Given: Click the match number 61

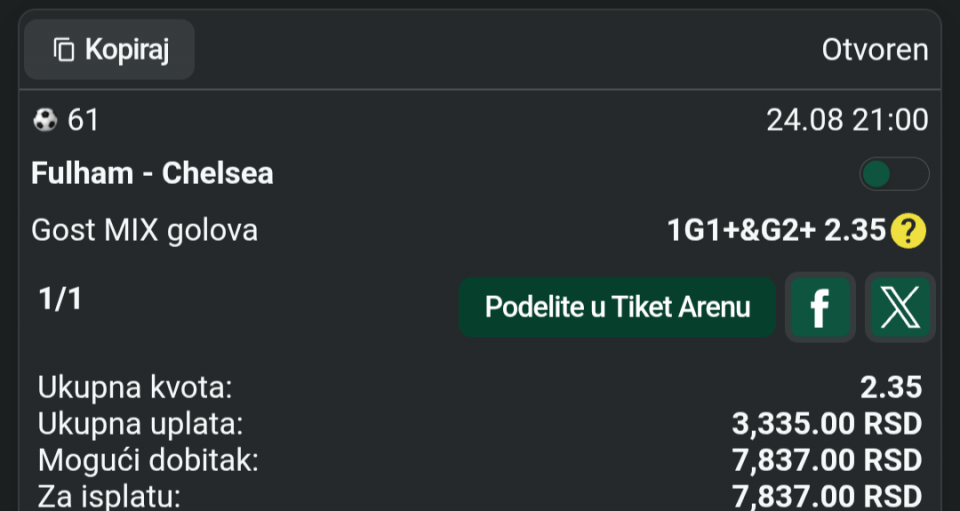Looking at the screenshot, I should (x=83, y=120).
